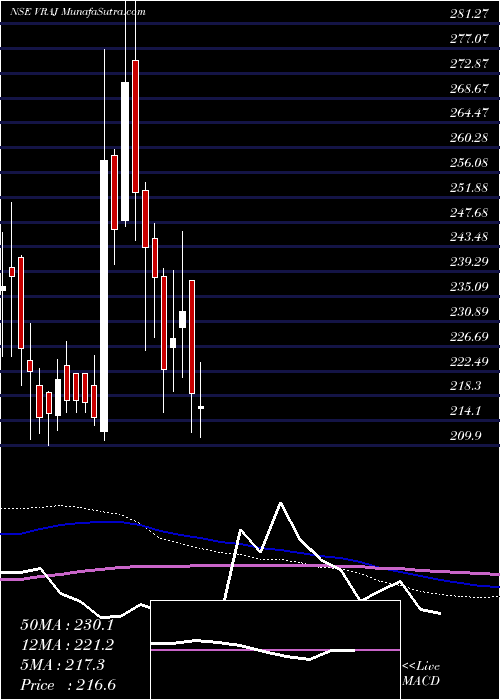Click the 239.29 price axis label
Viewport: 500px width, 700px height.
click(468, 262)
